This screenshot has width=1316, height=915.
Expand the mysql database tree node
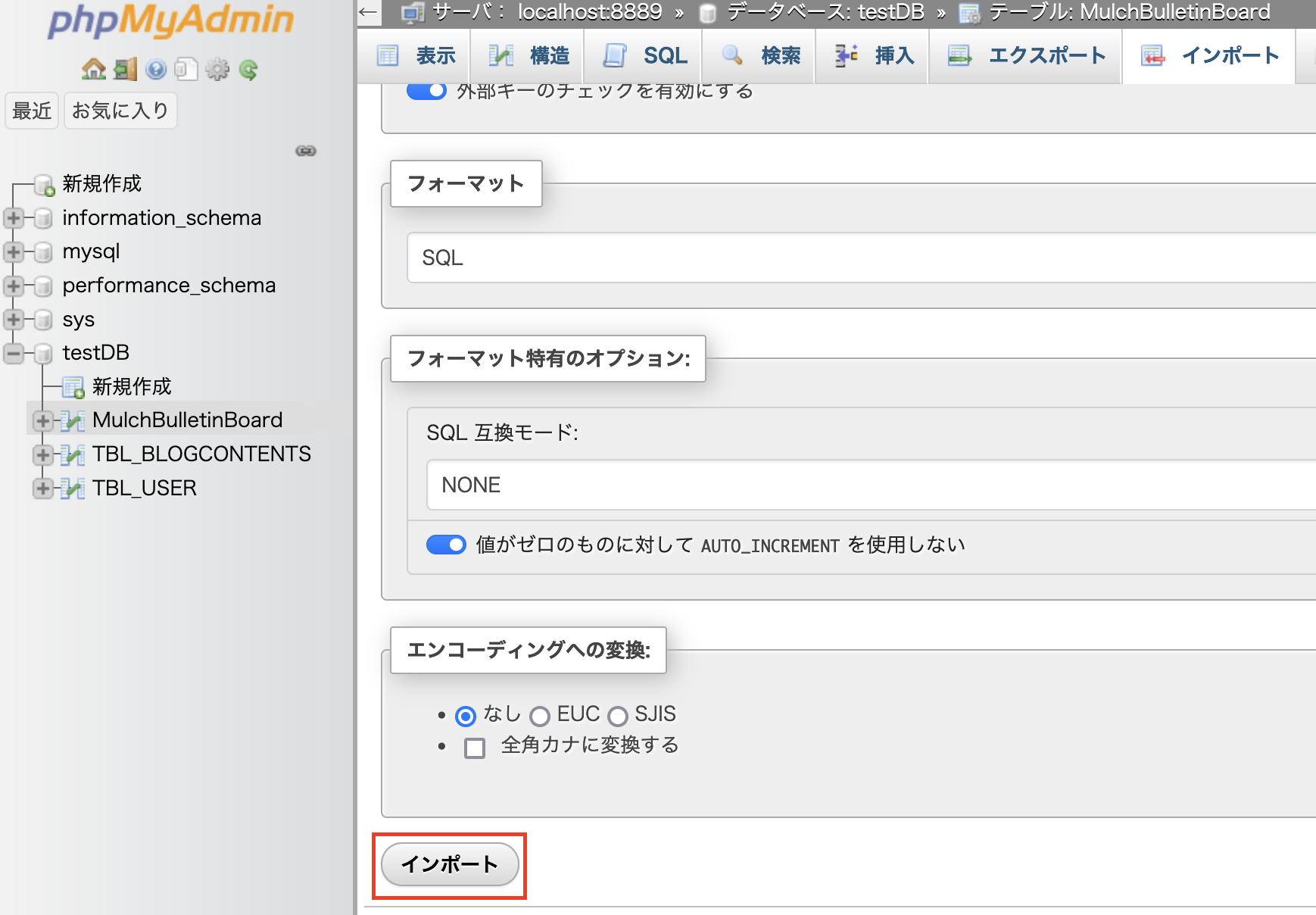(x=13, y=251)
